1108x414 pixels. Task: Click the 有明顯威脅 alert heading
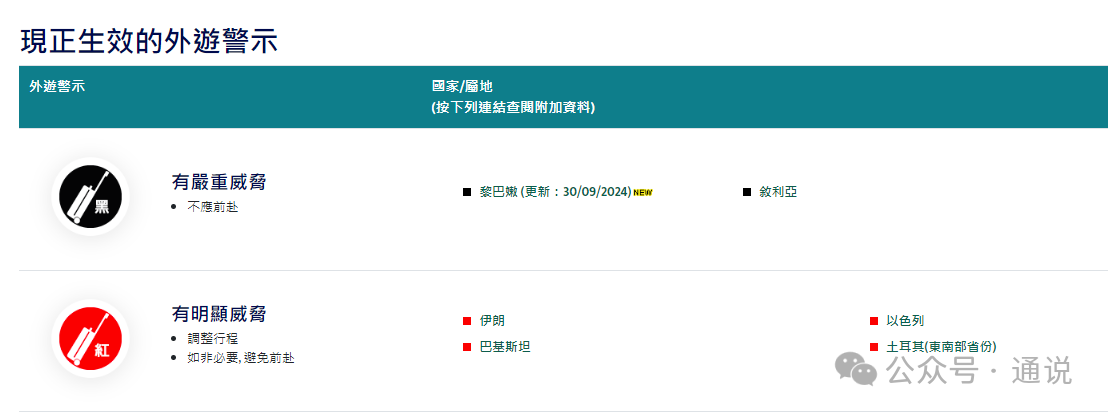click(x=219, y=314)
